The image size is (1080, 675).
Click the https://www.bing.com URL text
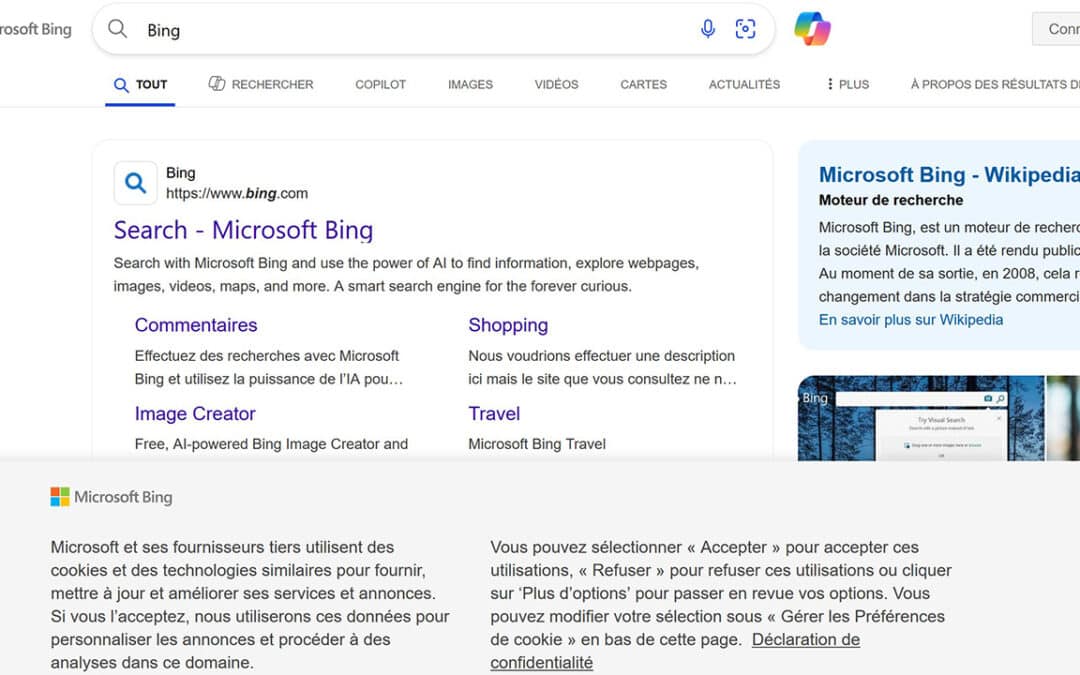point(237,194)
